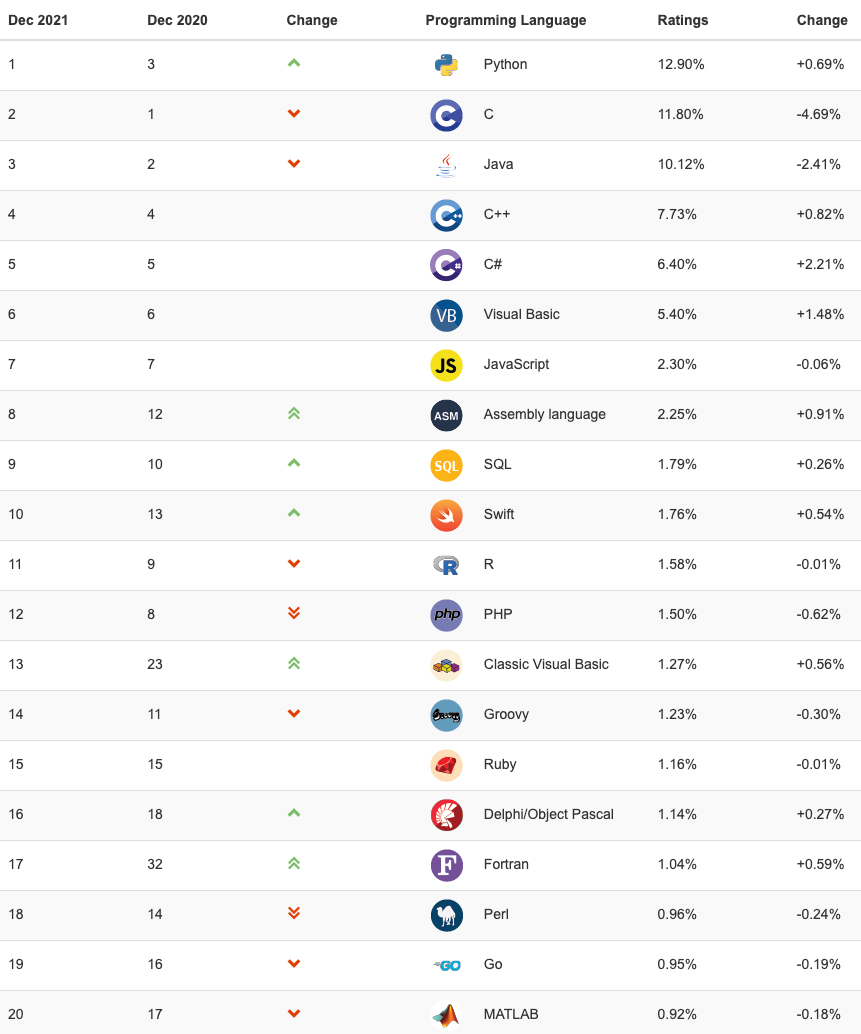
Task: Click the Ratings column header
Action: (x=682, y=20)
